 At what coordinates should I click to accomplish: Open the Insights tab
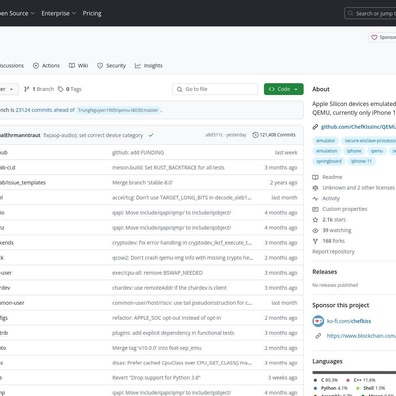coord(149,66)
